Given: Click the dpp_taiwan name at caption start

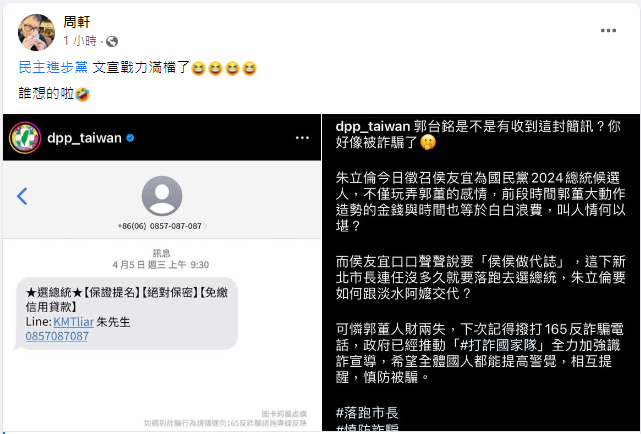Looking at the screenshot, I should (x=372, y=127).
